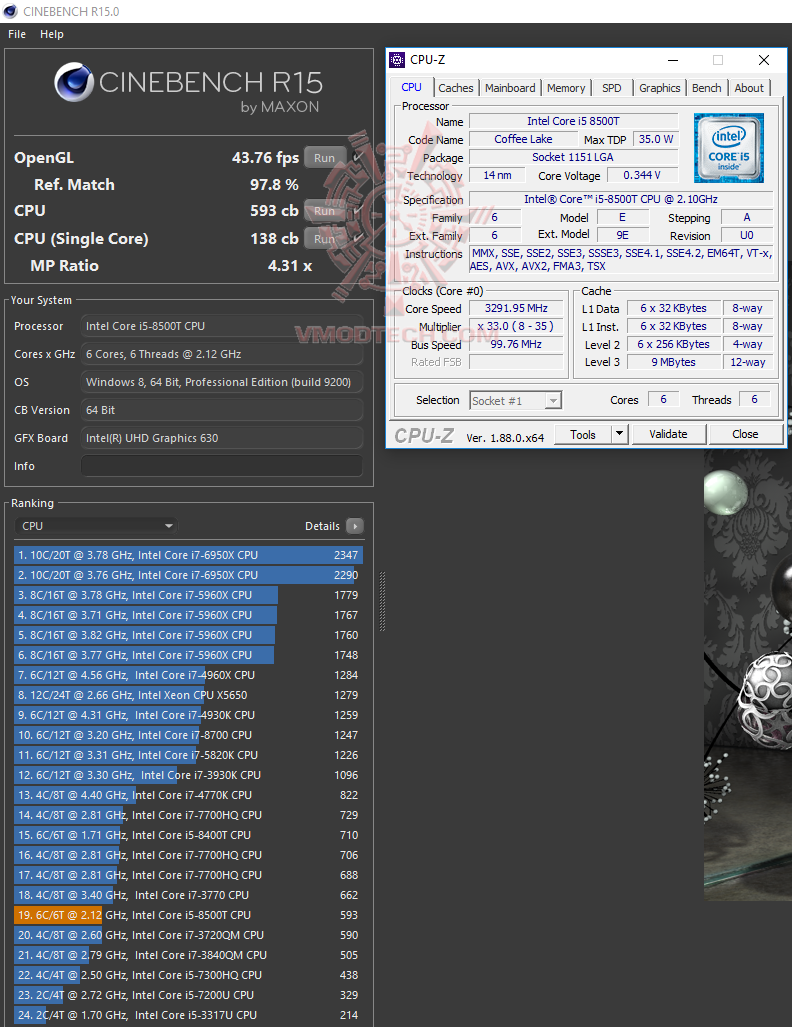Screen dimensions: 792x1027
Task: Select ranking row 1 i7-6950X 2347
Action: (x=188, y=555)
